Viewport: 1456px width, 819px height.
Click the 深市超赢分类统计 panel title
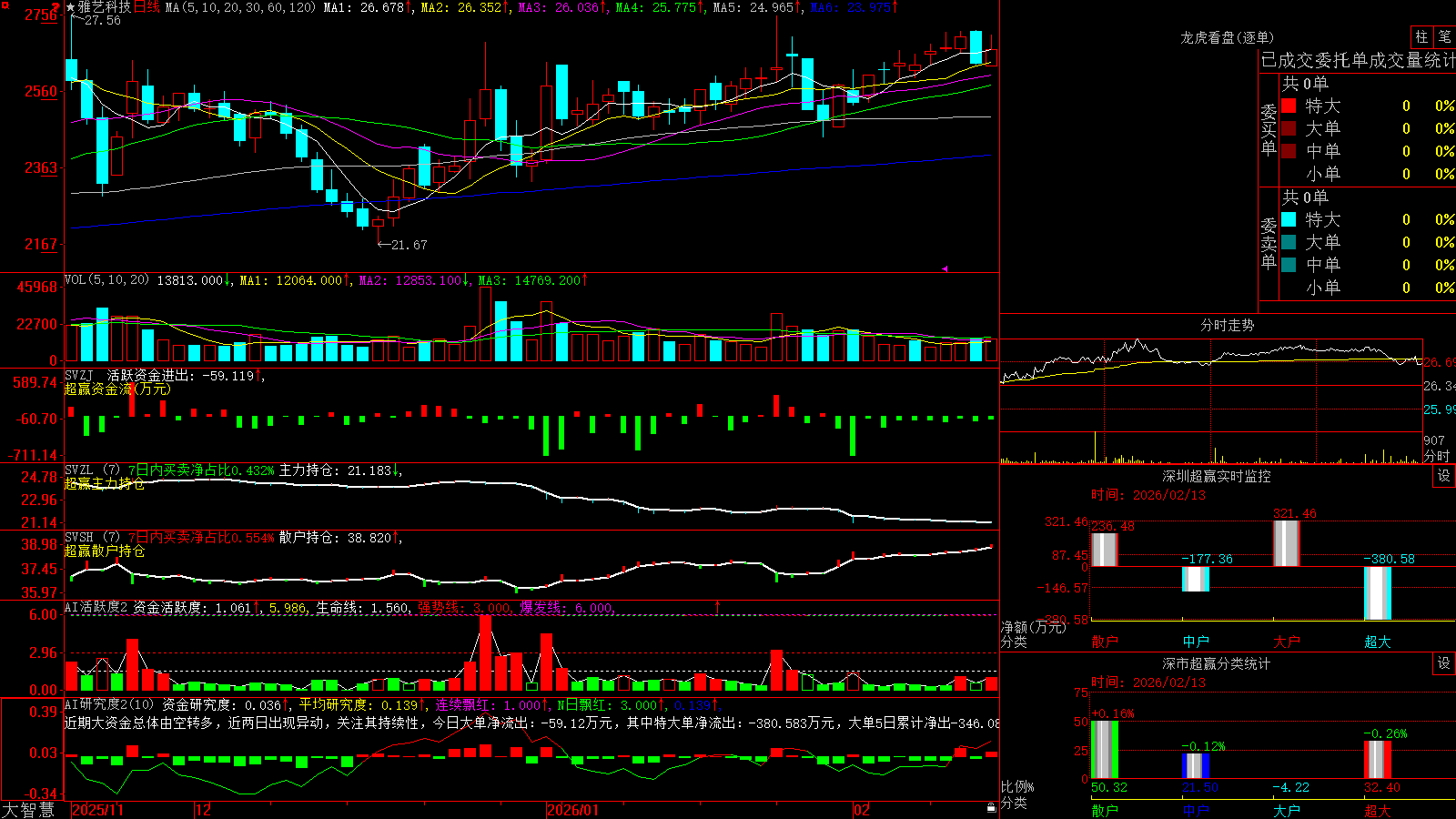pyautogui.click(x=1217, y=663)
